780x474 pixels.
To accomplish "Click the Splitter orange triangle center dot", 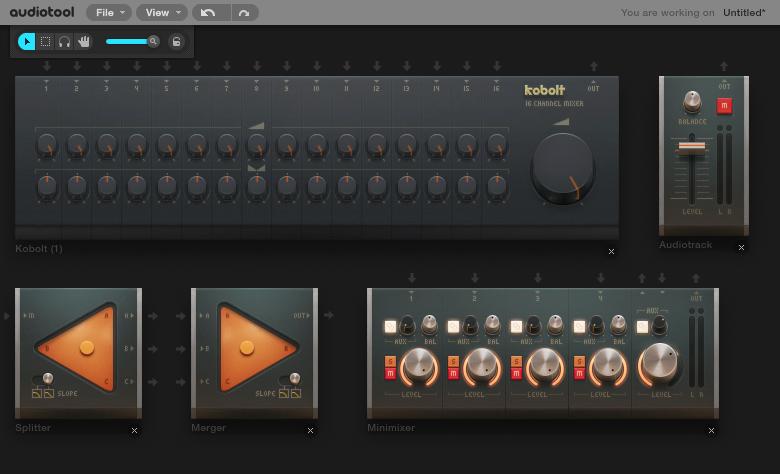I will pos(87,347).
